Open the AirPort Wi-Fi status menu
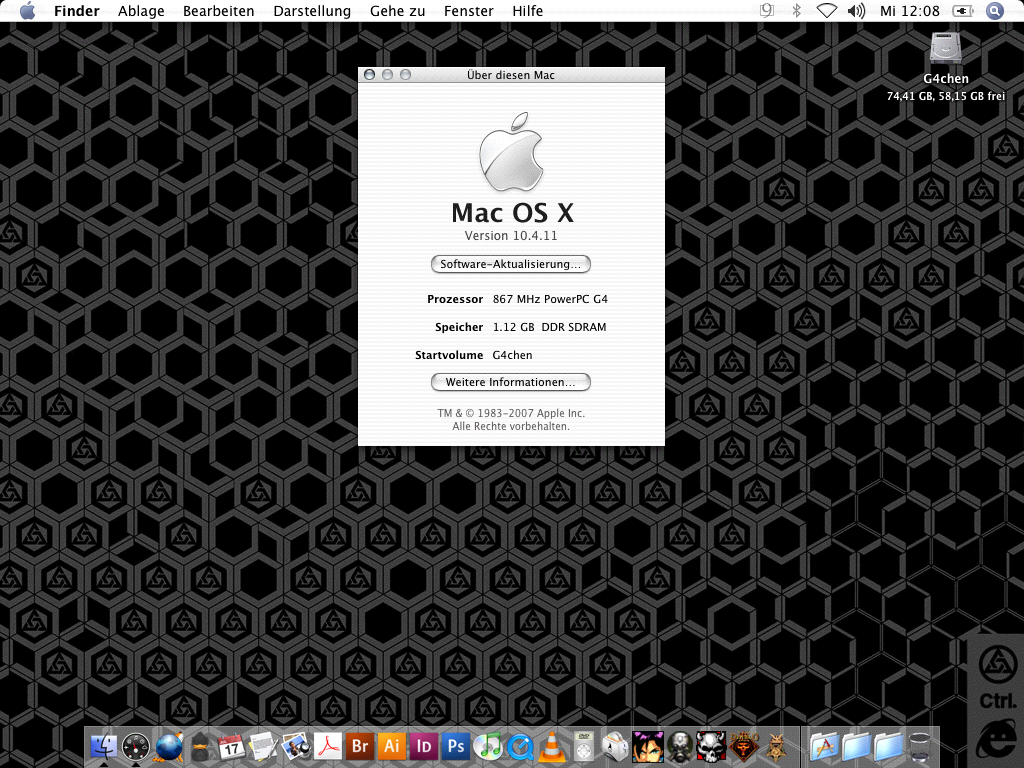Viewport: 1024px width, 768px height. click(x=827, y=10)
